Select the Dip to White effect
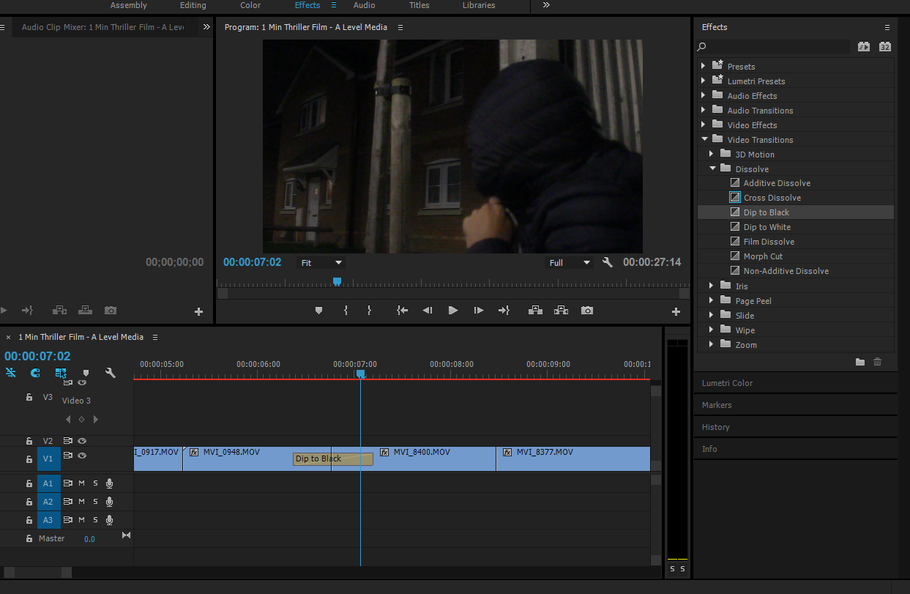Screen dimensions: 910x594 (764, 226)
